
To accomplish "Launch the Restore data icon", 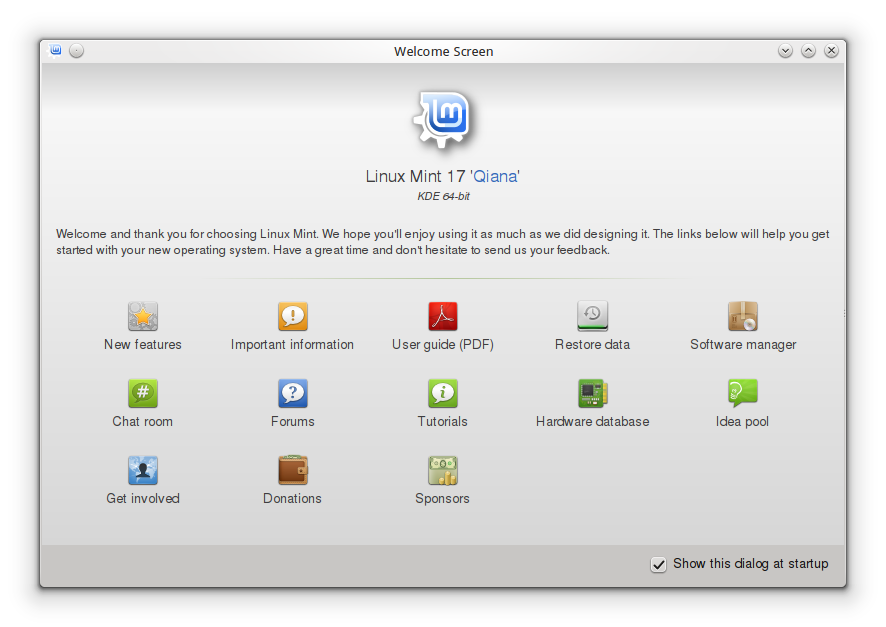I will coord(592,316).
